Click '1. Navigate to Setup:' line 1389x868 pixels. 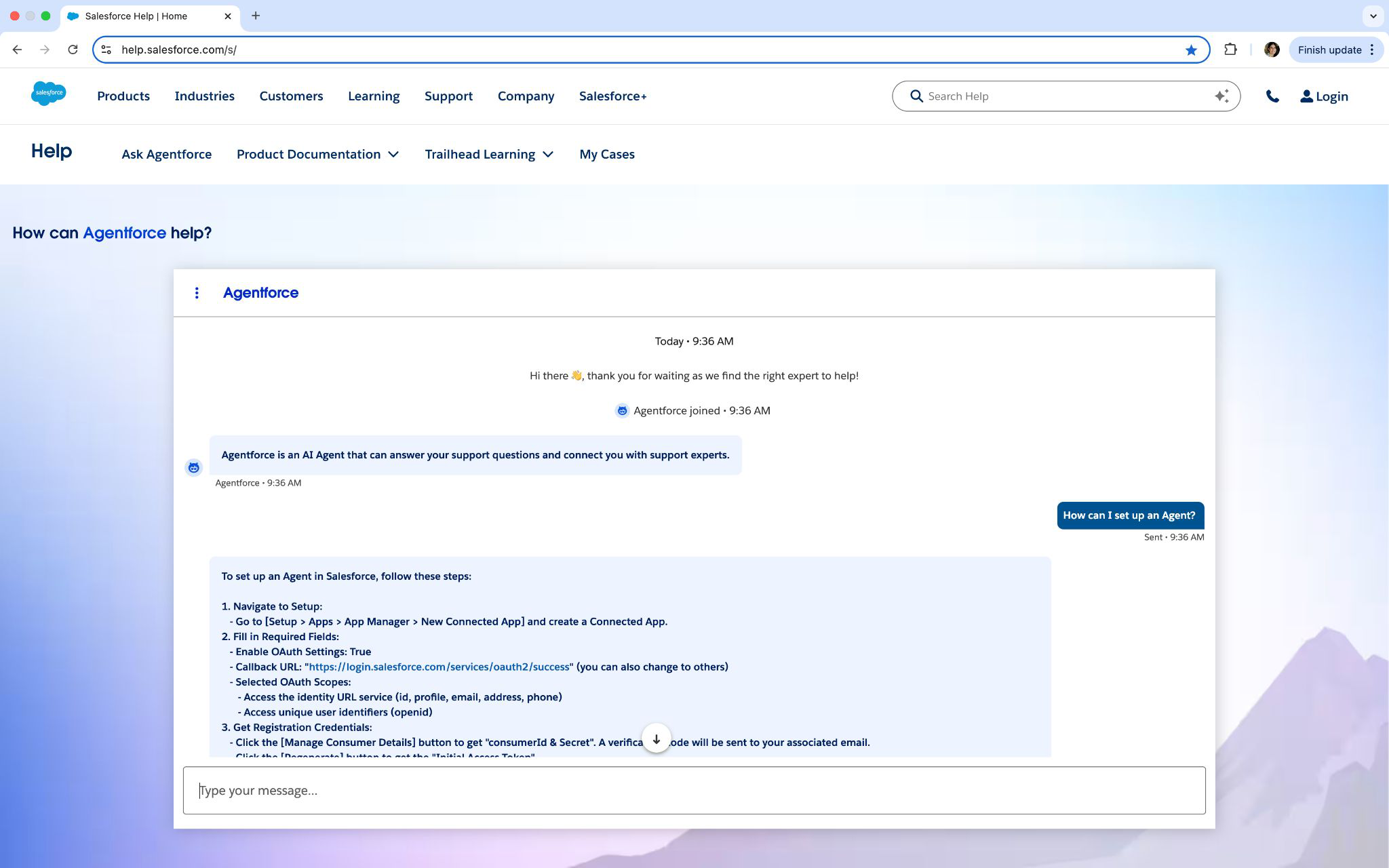pos(271,606)
